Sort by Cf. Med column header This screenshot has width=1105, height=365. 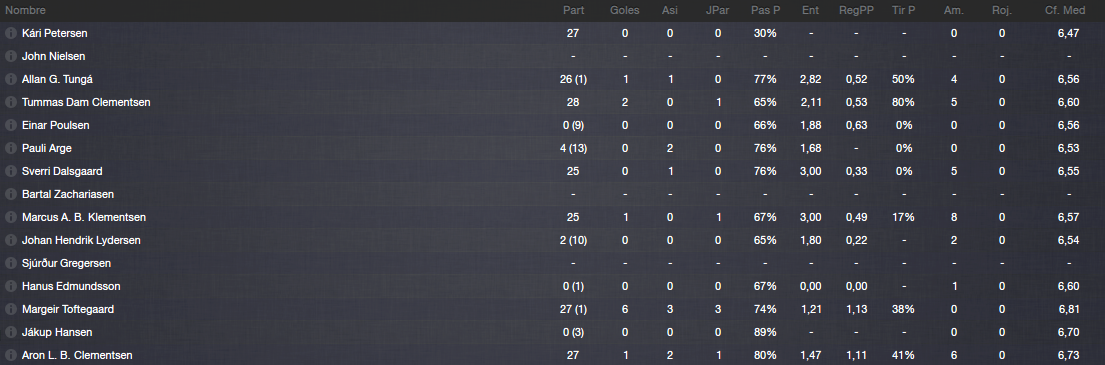pyautogui.click(x=1065, y=11)
